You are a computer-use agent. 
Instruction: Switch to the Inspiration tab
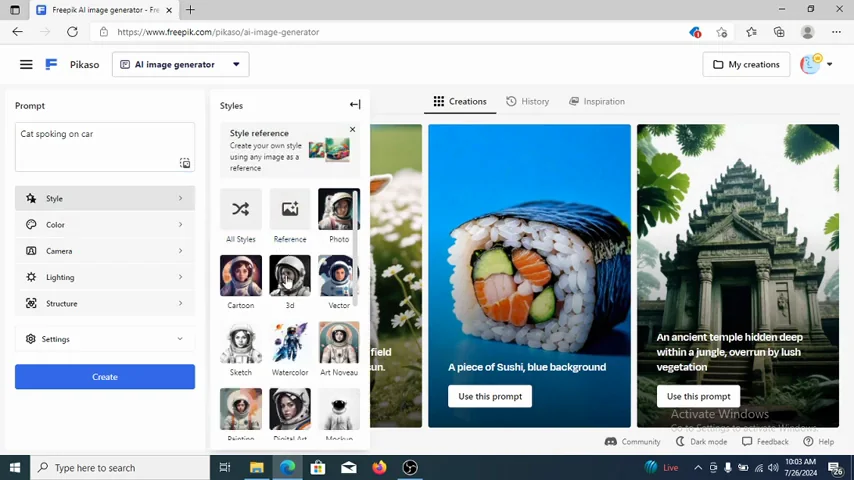pos(596,101)
